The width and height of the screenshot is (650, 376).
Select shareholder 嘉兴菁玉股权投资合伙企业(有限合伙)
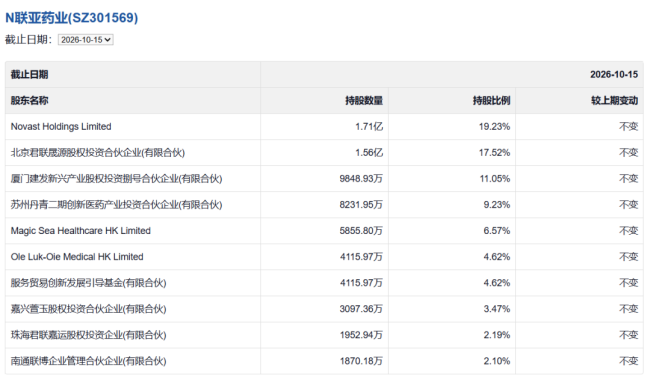click(x=88, y=309)
